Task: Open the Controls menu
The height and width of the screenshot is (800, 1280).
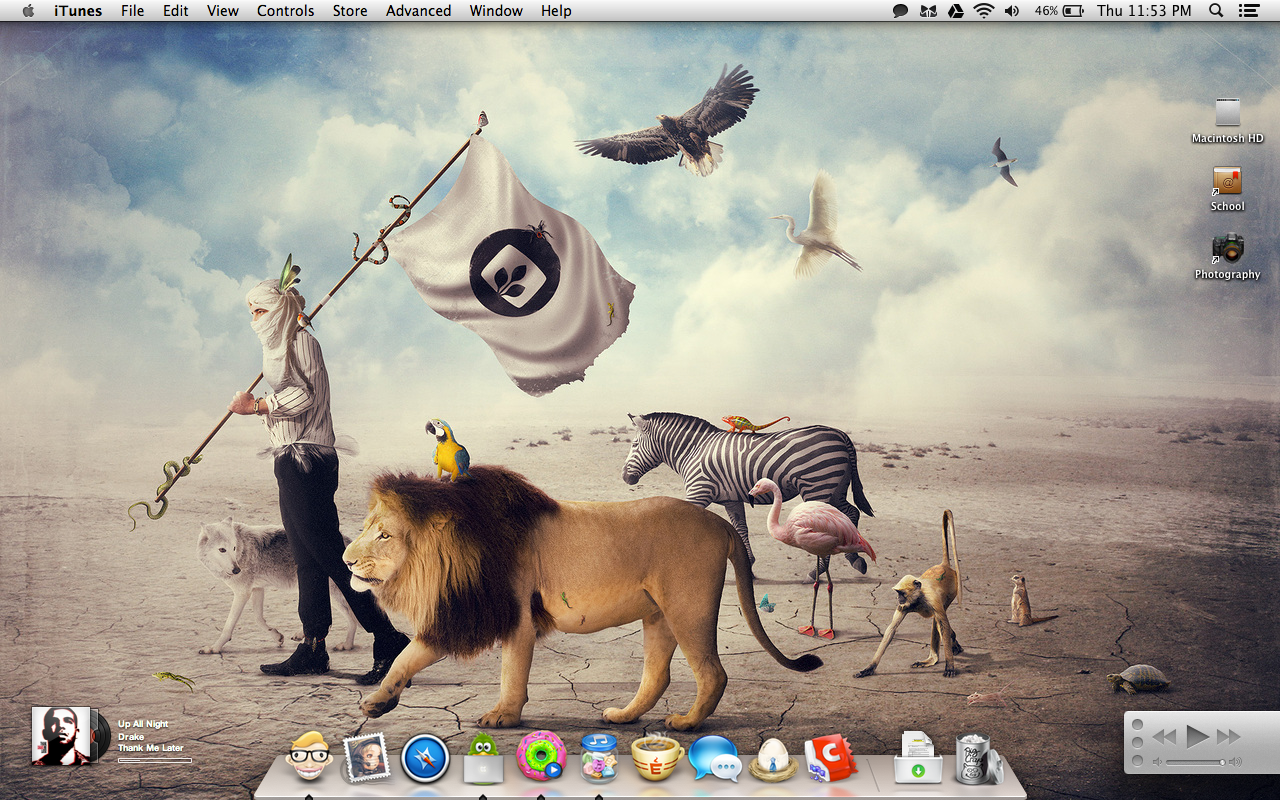Action: pos(286,11)
